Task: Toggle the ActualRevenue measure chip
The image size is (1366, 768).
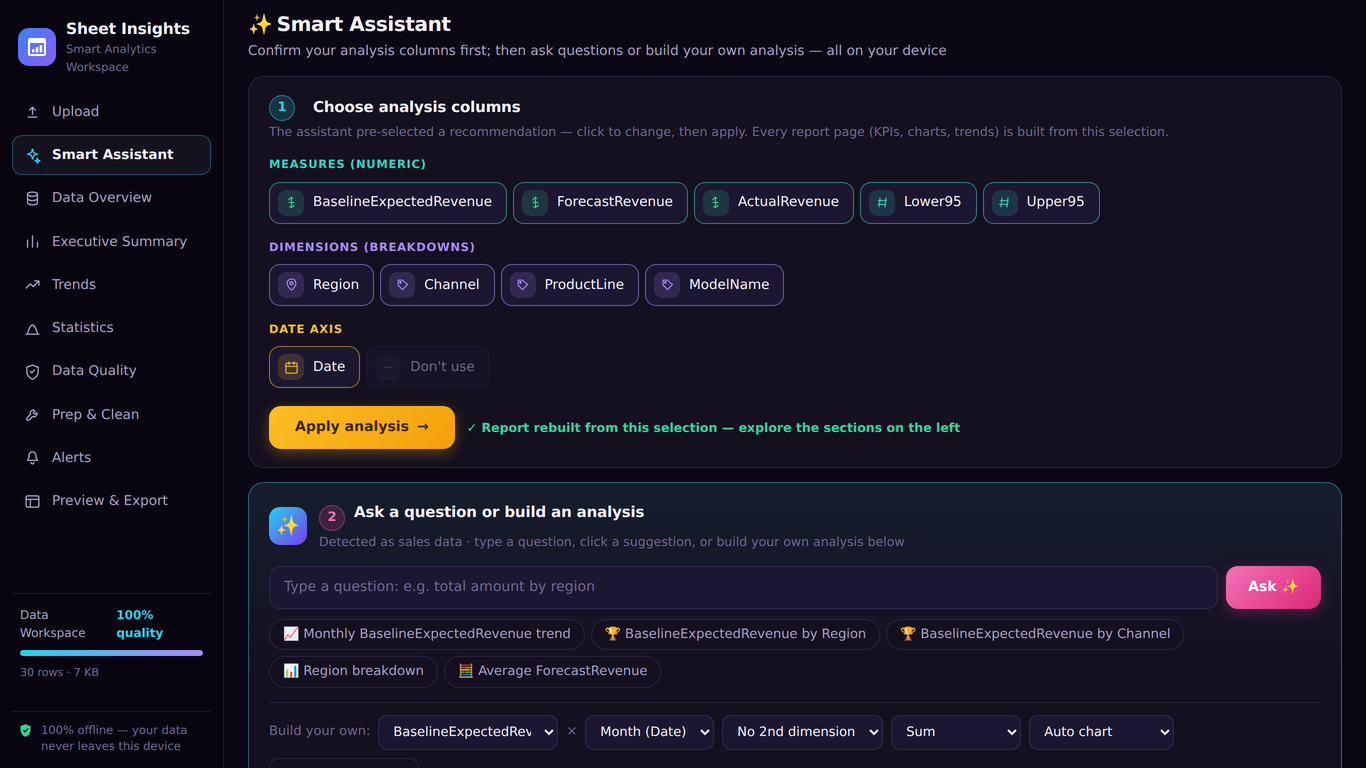Action: point(774,203)
